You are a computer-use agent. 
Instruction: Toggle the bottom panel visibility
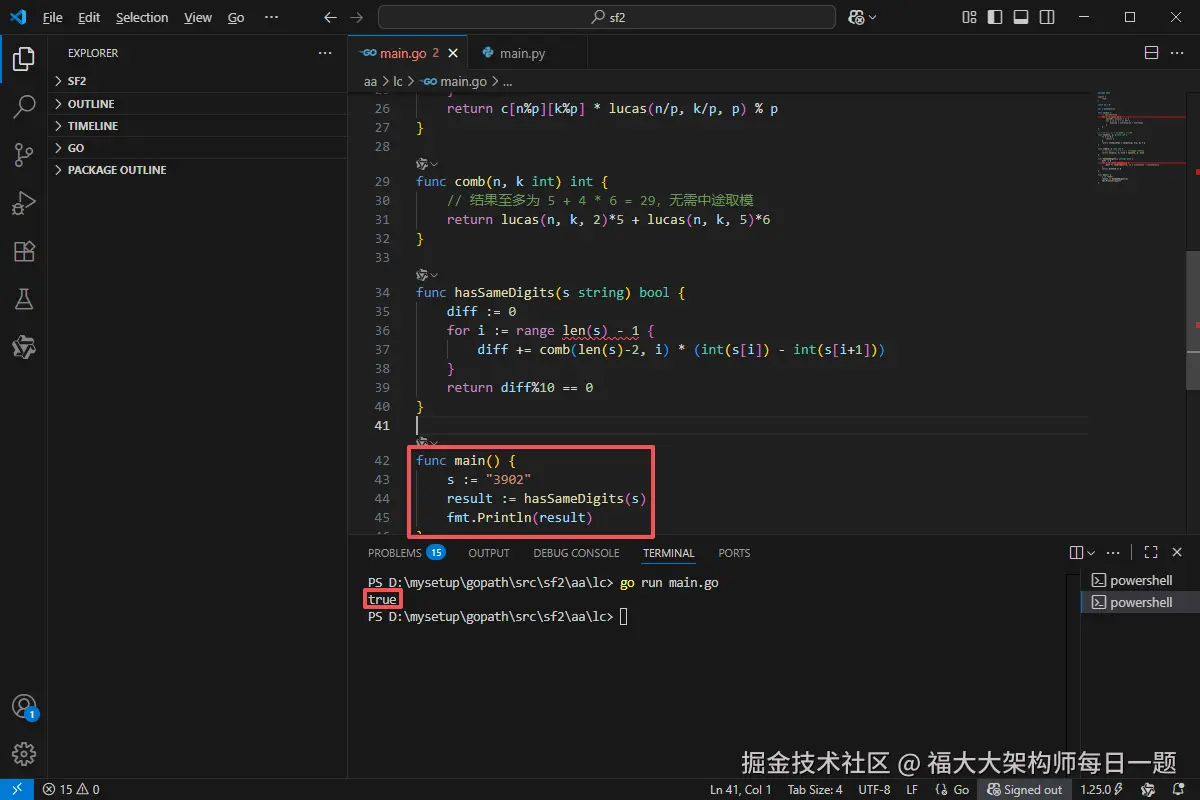click(1021, 17)
